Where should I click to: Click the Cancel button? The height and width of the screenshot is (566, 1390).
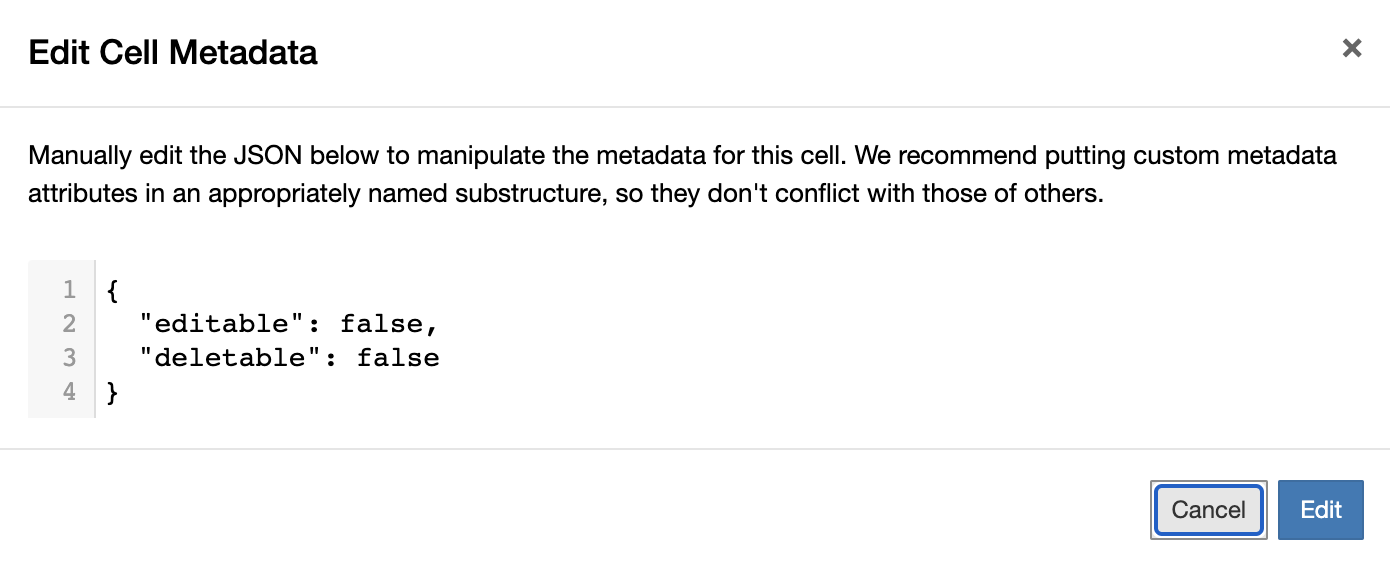click(1208, 510)
